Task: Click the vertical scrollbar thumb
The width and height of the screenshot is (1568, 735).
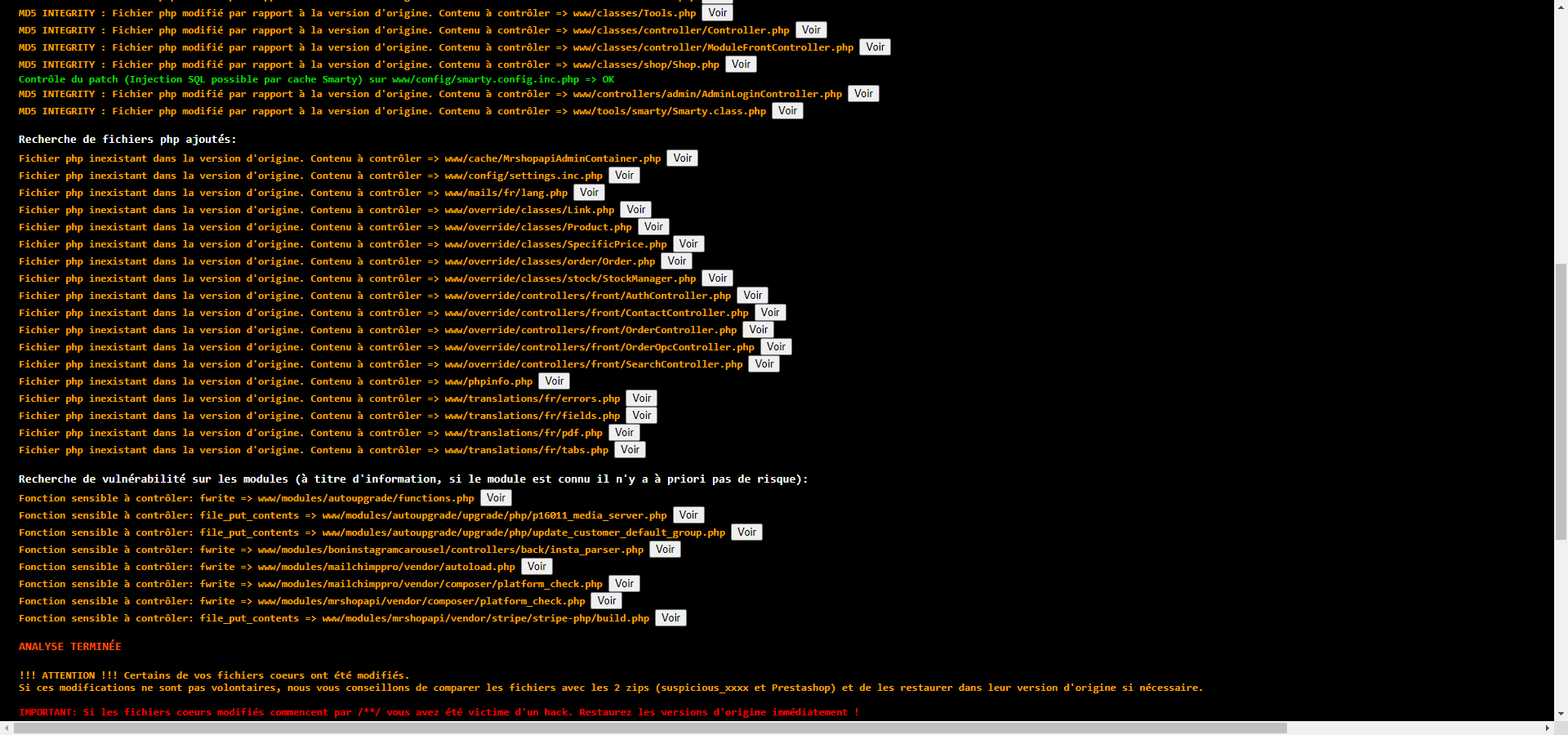Action: coord(1561,400)
